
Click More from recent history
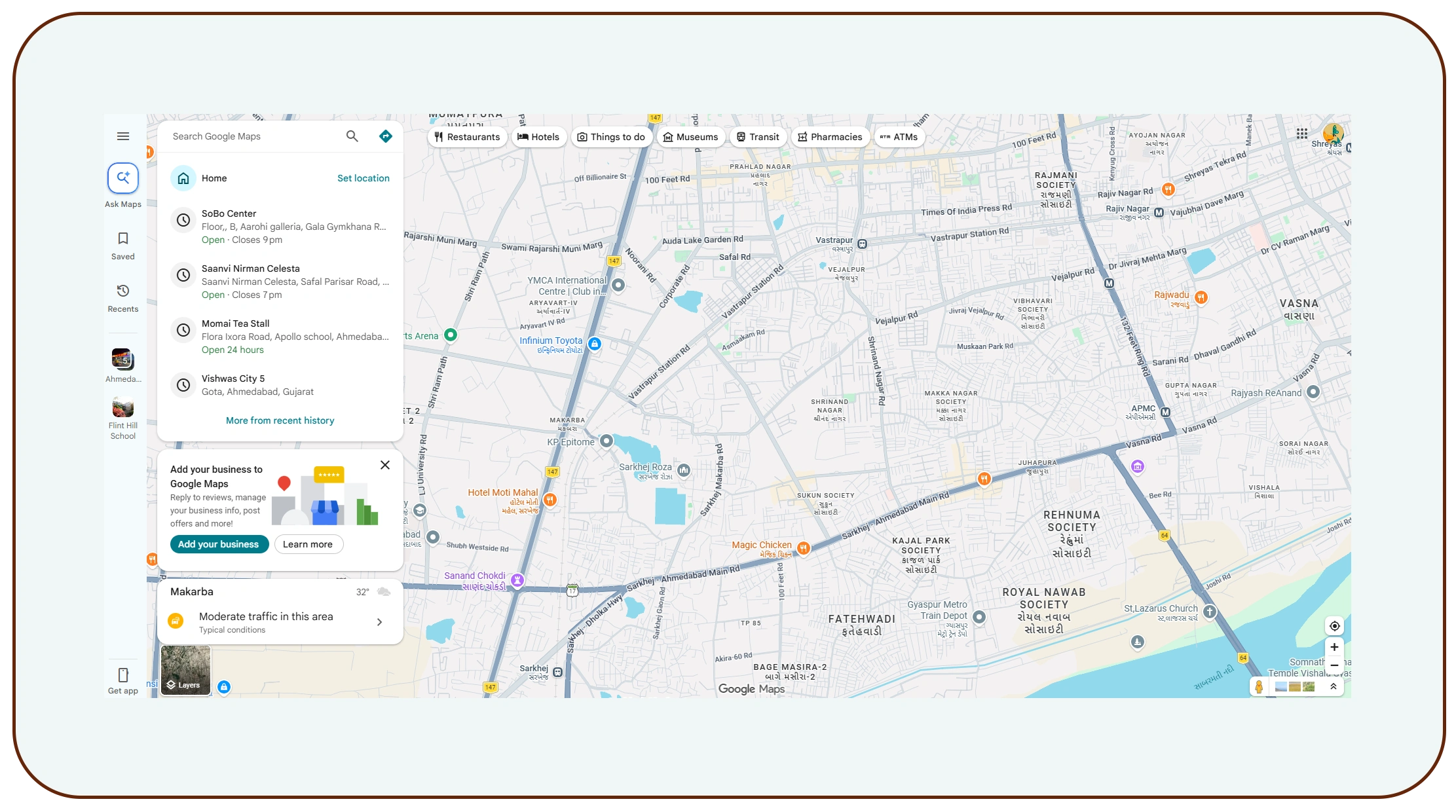[x=280, y=420]
